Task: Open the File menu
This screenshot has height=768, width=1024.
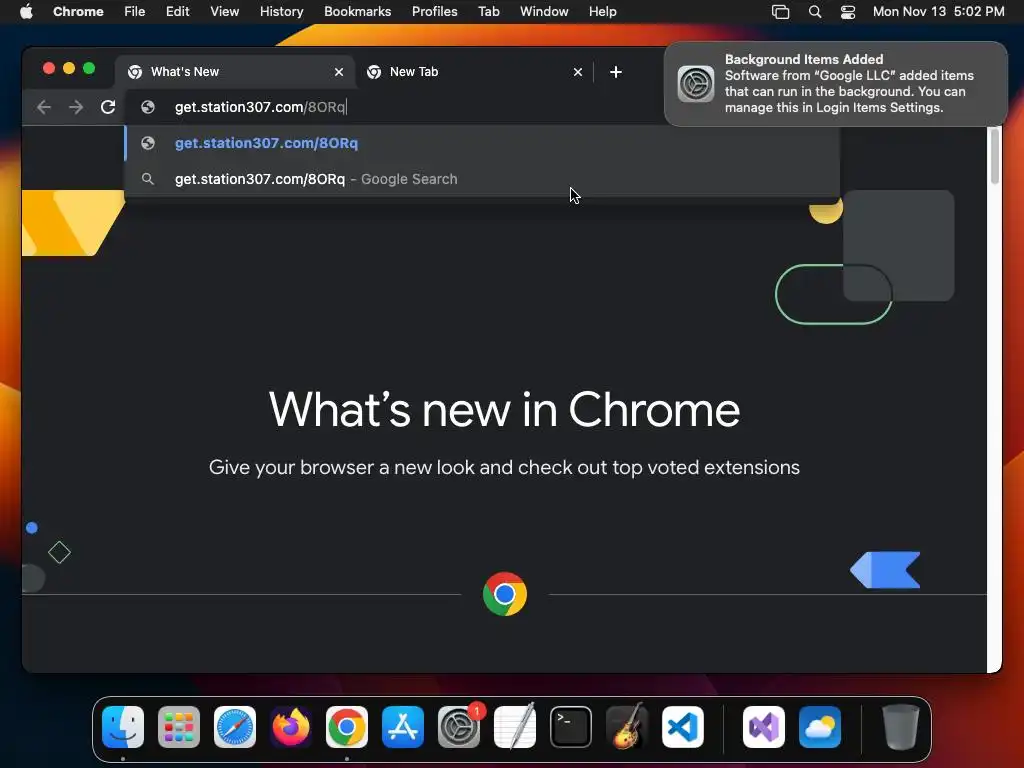Action: coord(135,12)
